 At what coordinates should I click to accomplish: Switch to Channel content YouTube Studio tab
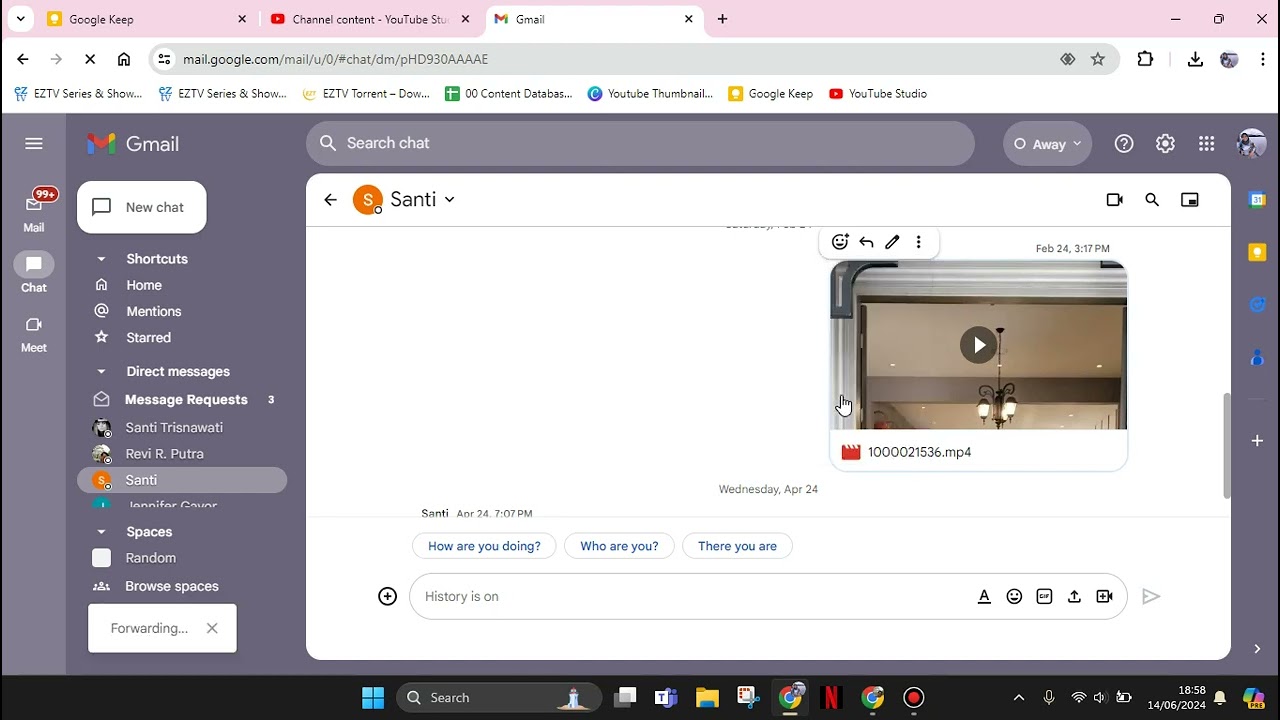coord(370,19)
